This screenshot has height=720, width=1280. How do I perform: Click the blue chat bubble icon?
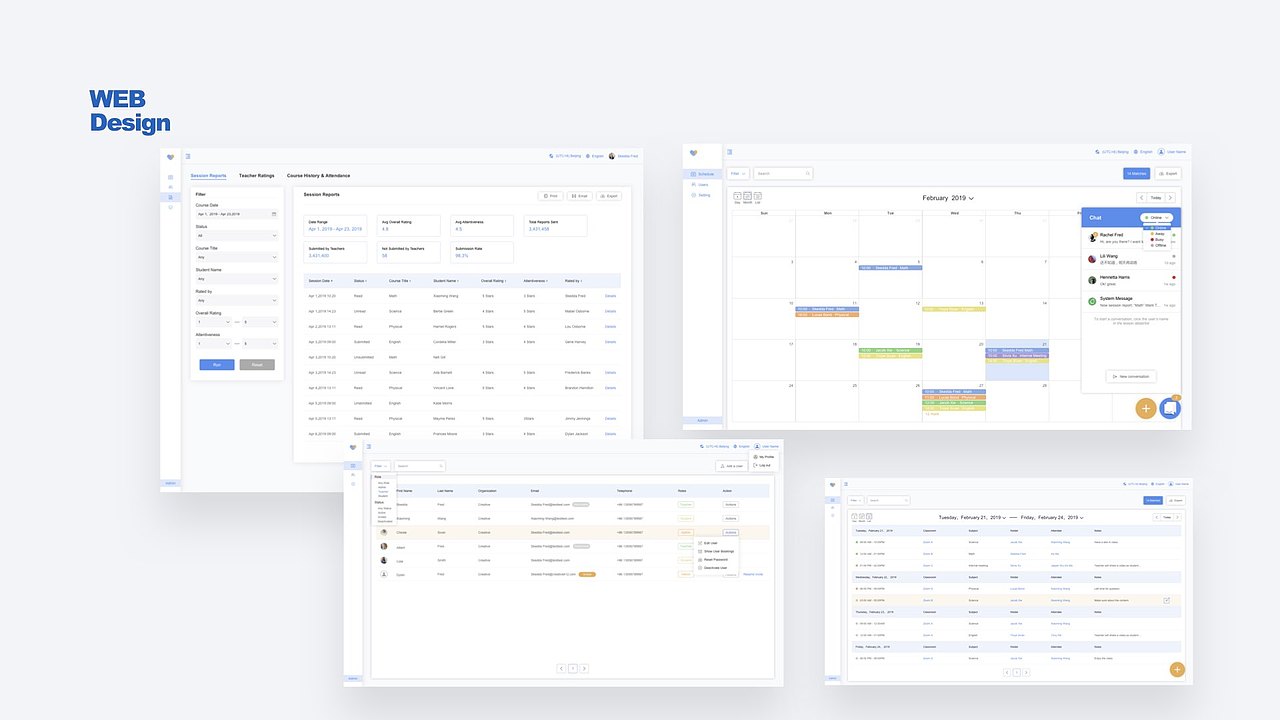click(1170, 408)
